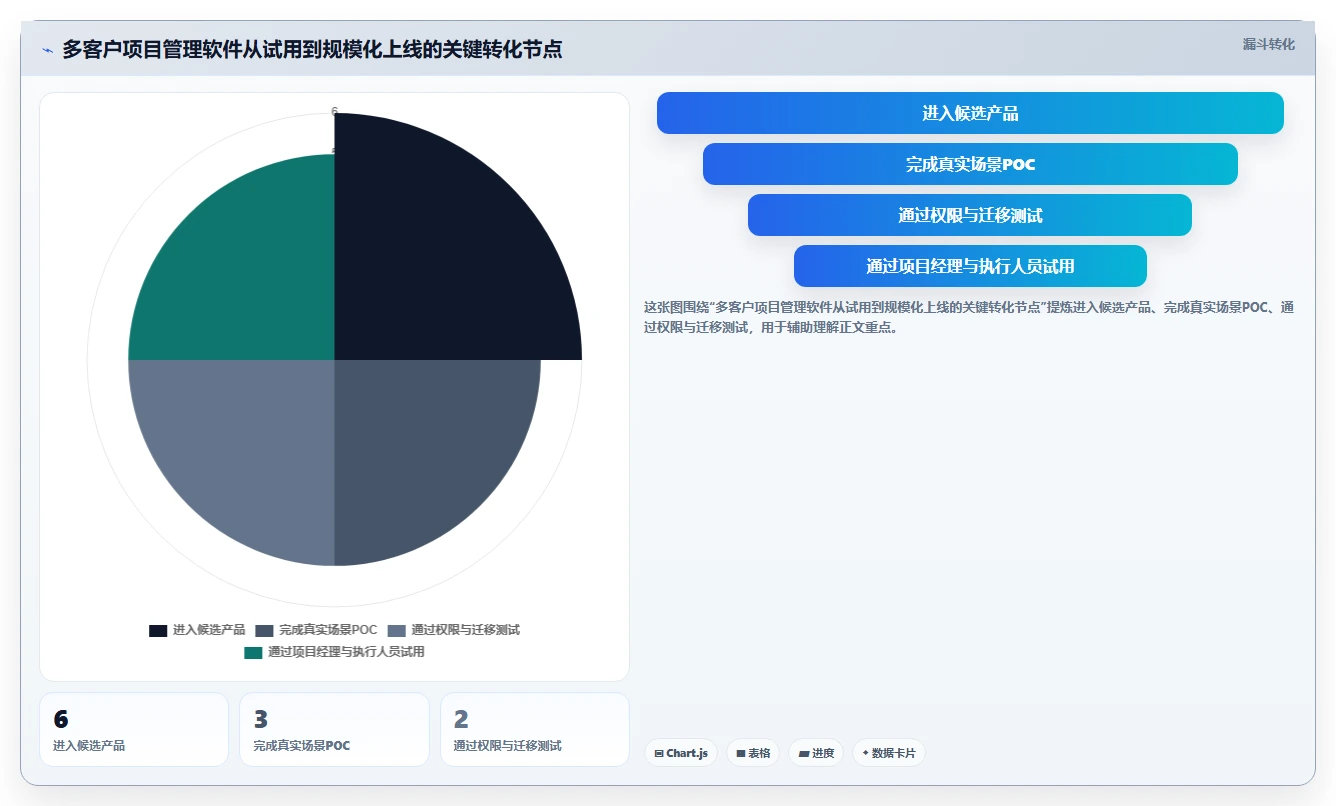Toggle 通过项目经理与执行人员试用 legend swatch
Screen dimensions: 1336x806
click(253, 653)
